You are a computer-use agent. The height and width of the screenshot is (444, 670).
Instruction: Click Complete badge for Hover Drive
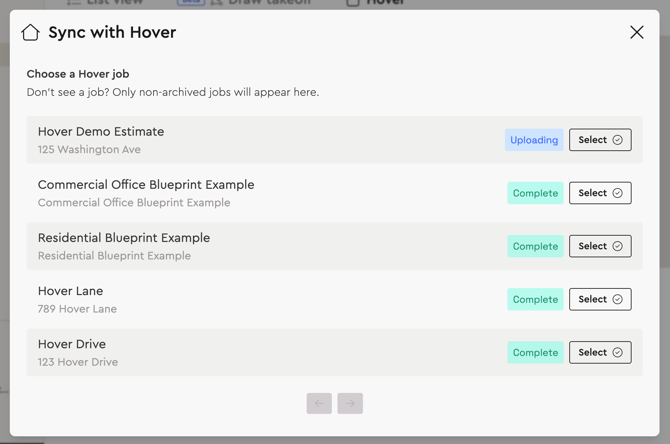pyautogui.click(x=535, y=352)
